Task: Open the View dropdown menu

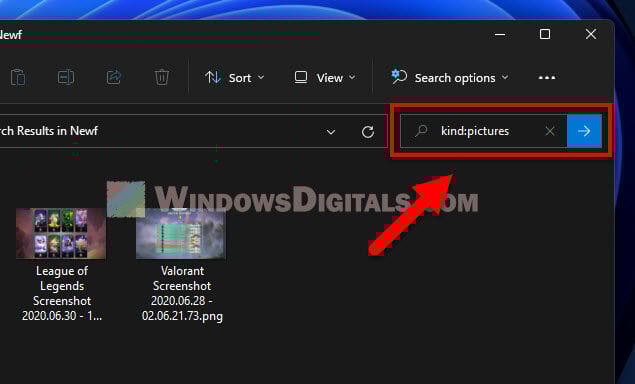Action: pyautogui.click(x=325, y=77)
